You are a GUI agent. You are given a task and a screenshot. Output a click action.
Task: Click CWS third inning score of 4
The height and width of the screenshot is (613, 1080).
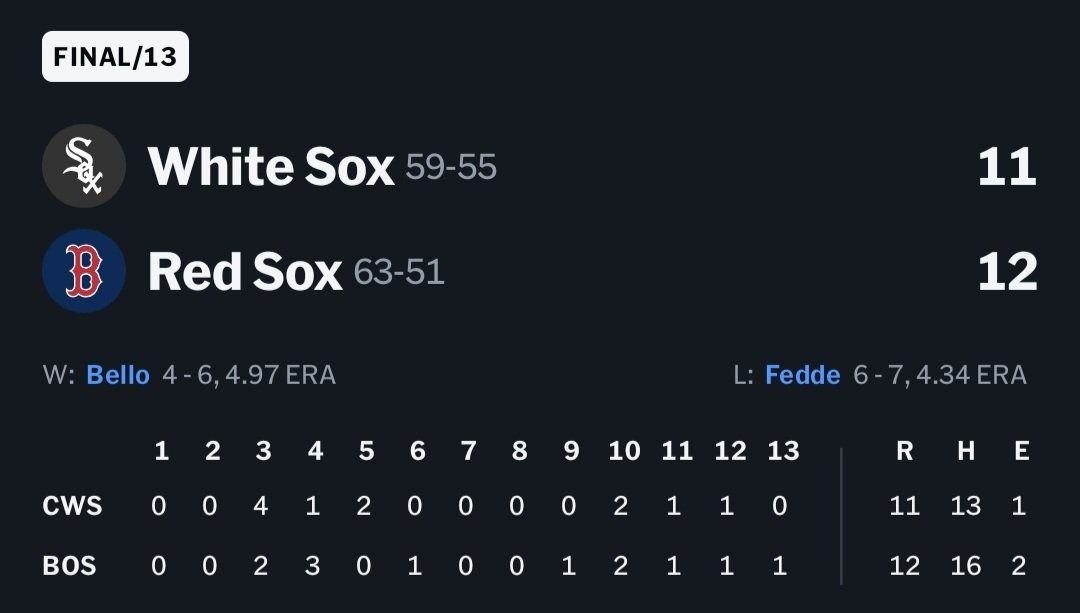click(260, 506)
